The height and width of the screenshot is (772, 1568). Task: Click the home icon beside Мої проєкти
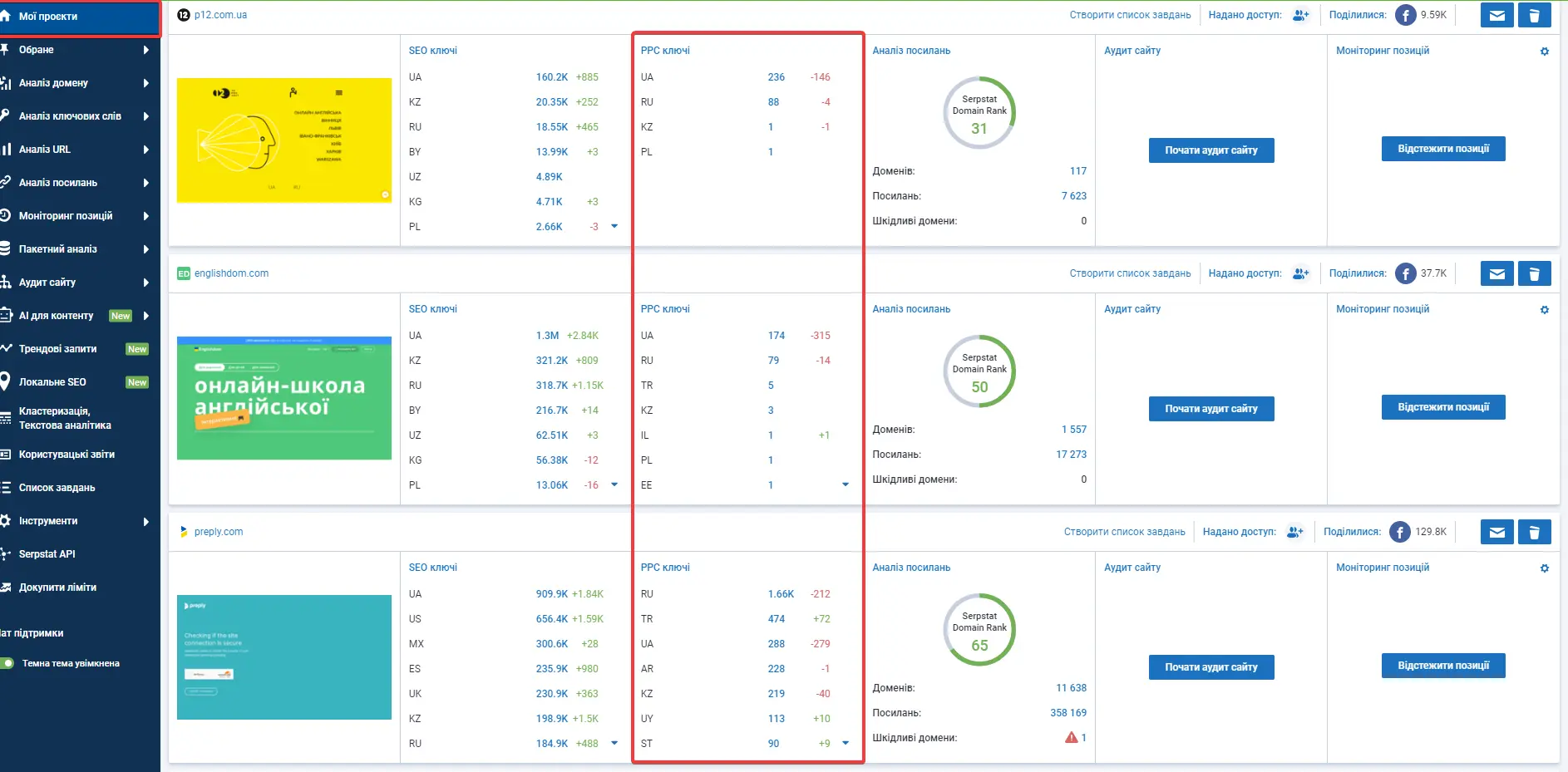[x=5, y=16]
